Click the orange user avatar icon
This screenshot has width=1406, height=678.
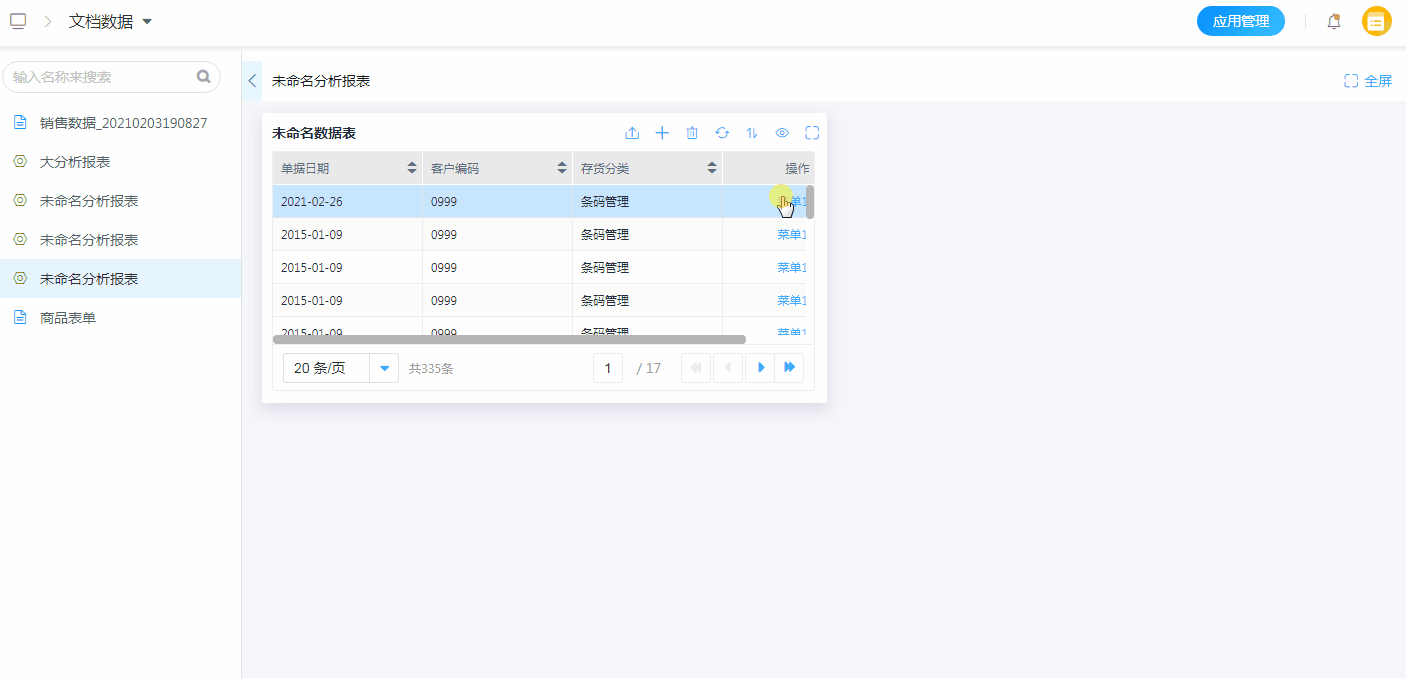[x=1377, y=21]
